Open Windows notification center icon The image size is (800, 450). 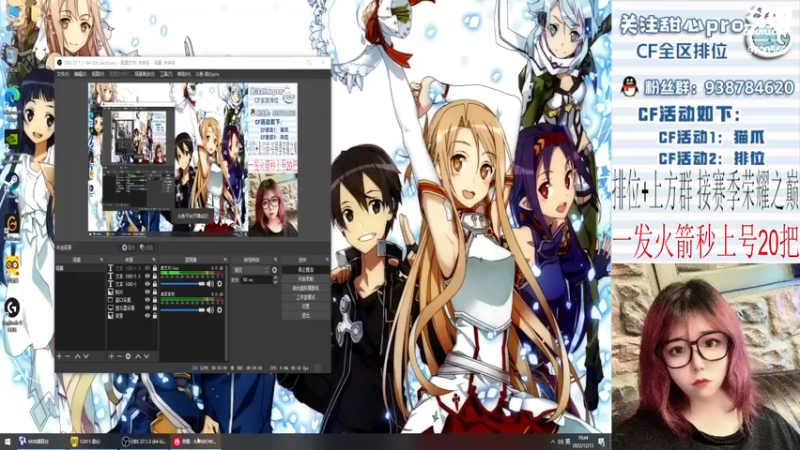click(602, 441)
